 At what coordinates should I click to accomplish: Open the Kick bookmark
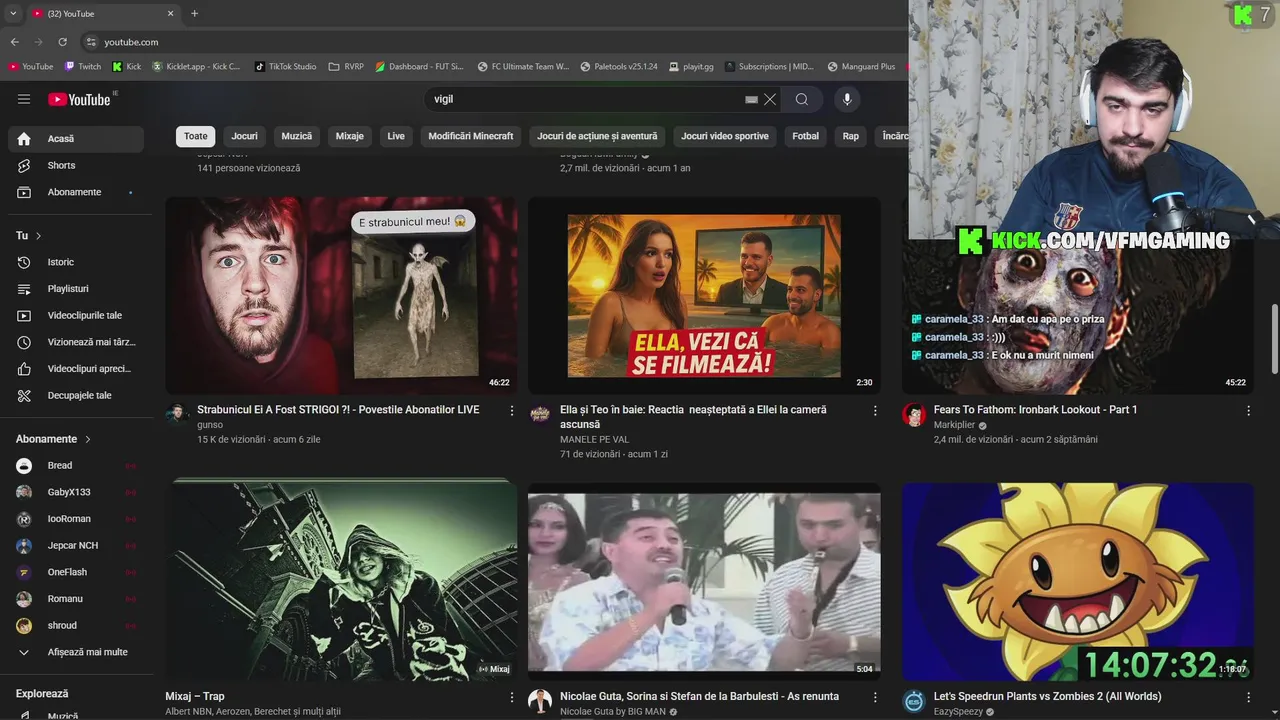[127, 67]
